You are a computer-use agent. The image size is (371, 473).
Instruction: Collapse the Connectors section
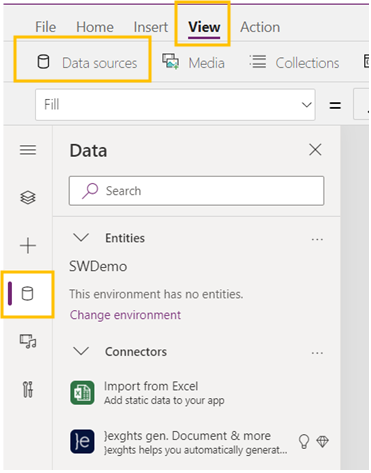click(x=81, y=351)
